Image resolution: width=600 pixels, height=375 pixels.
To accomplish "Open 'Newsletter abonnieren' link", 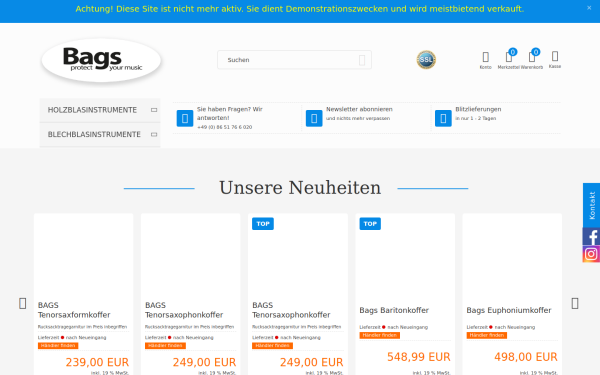I will tap(359, 109).
